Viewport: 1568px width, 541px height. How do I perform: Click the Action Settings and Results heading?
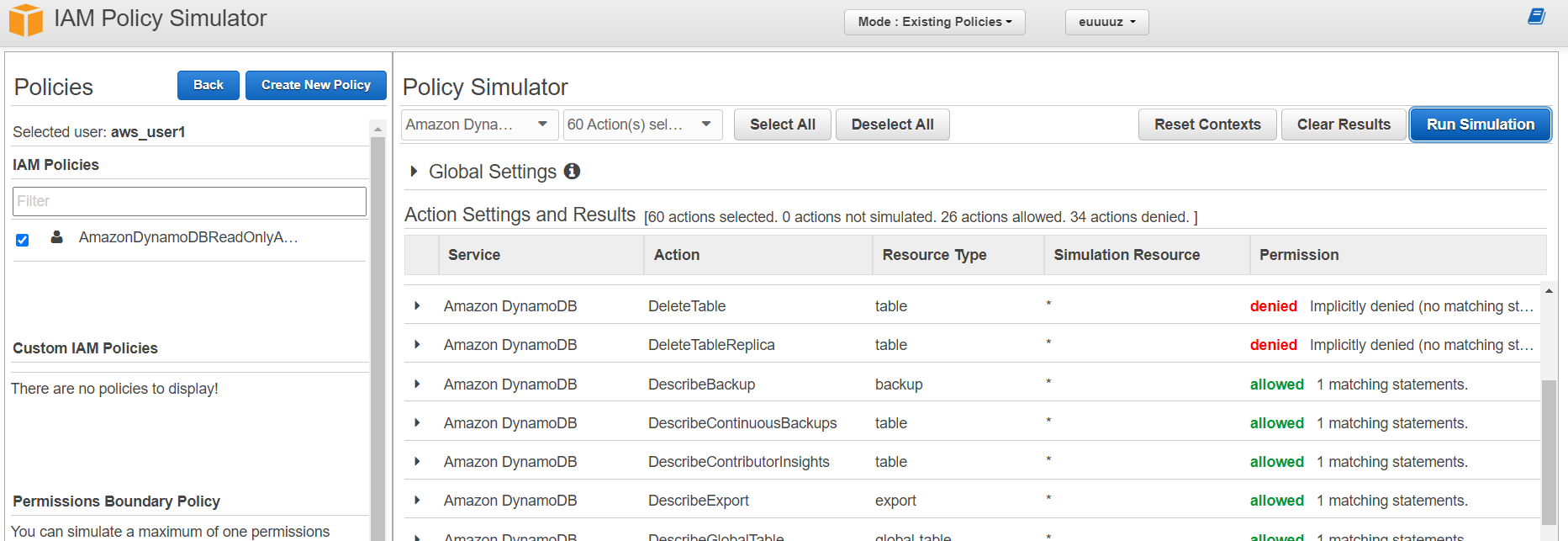(x=520, y=215)
